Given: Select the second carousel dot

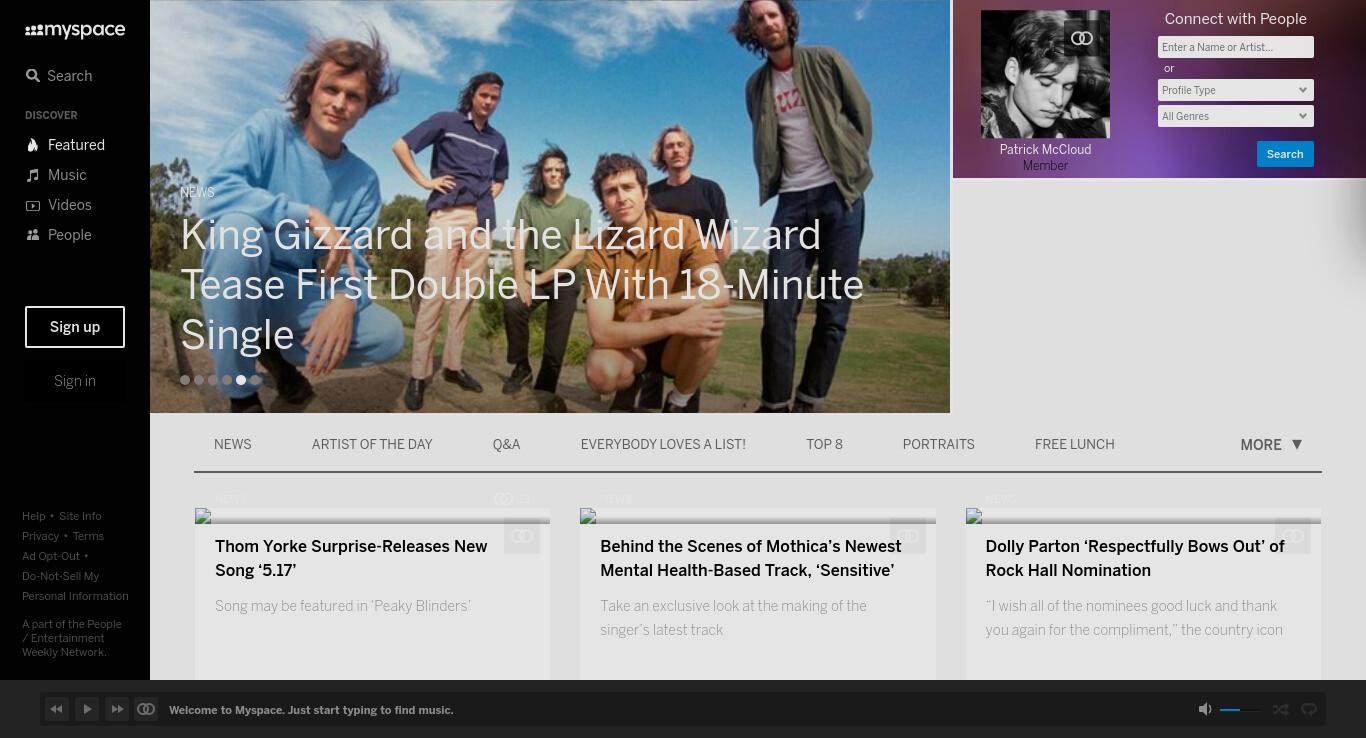Looking at the screenshot, I should click(199, 380).
